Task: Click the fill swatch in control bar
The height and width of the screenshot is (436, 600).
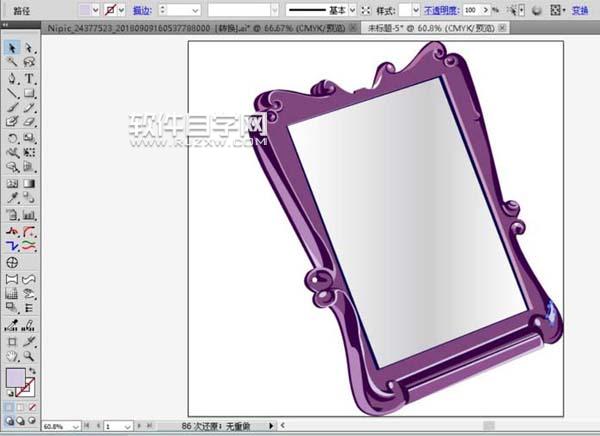Action: [x=84, y=10]
